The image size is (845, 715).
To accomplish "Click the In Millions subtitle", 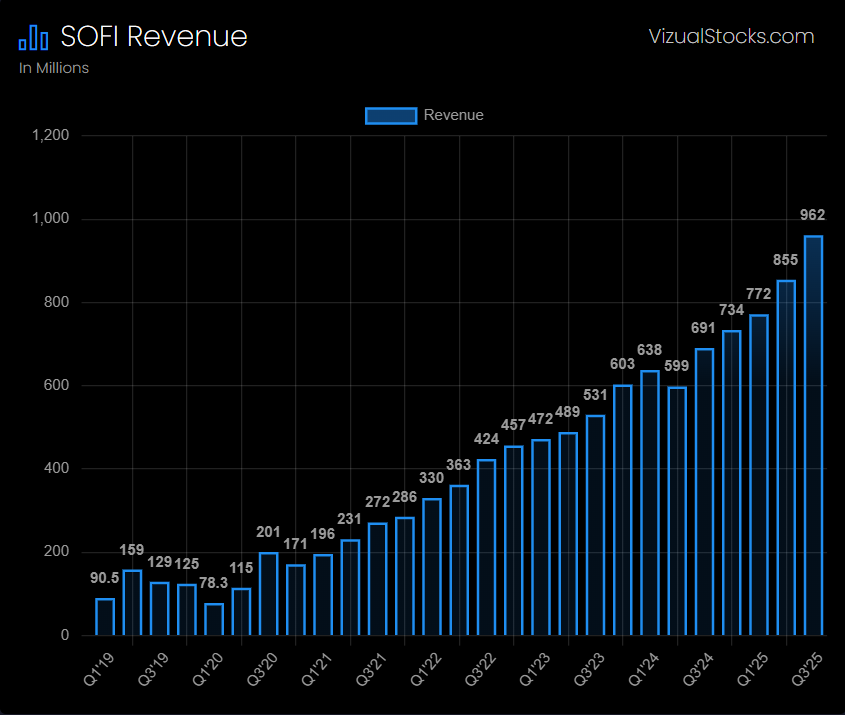I will point(54,68).
